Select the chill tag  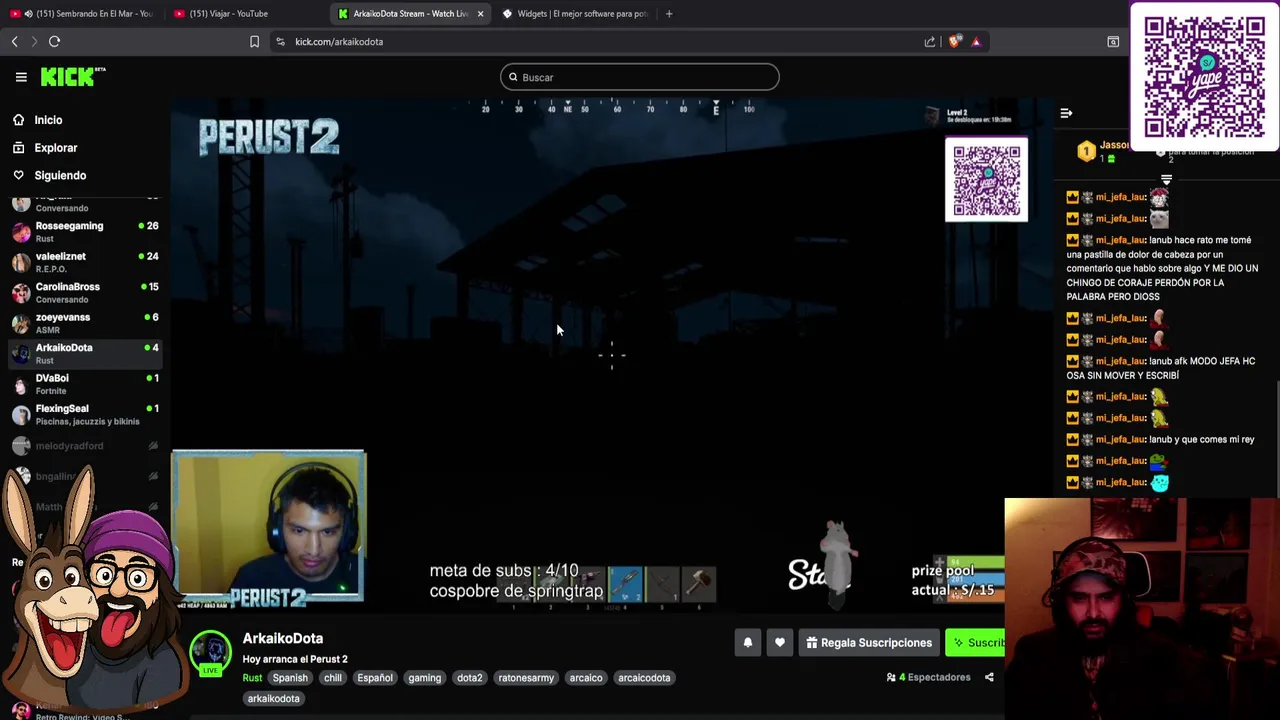[x=333, y=678]
